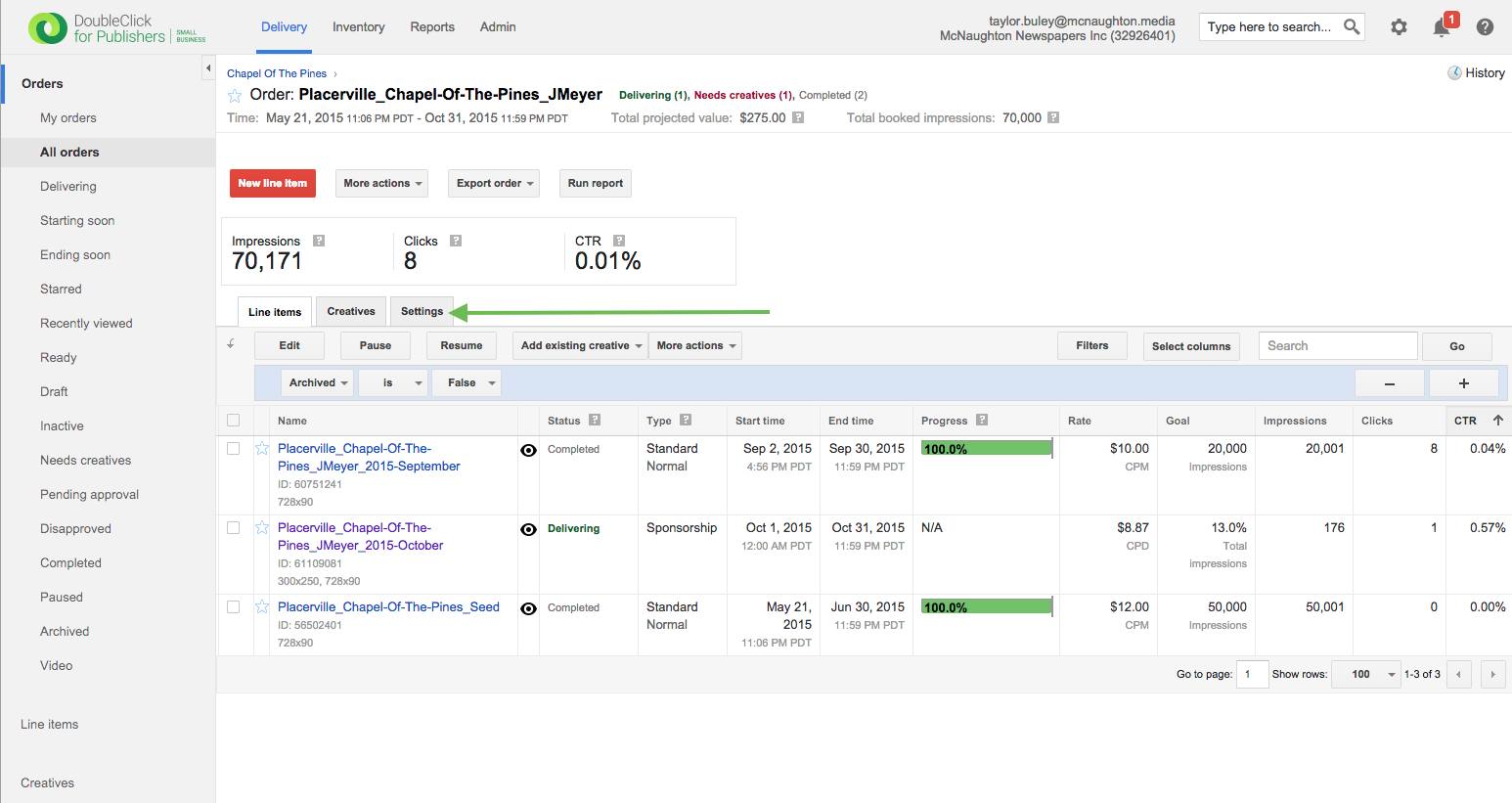Open Add existing creative dropdown
The height and width of the screenshot is (803, 1512).
[580, 346]
